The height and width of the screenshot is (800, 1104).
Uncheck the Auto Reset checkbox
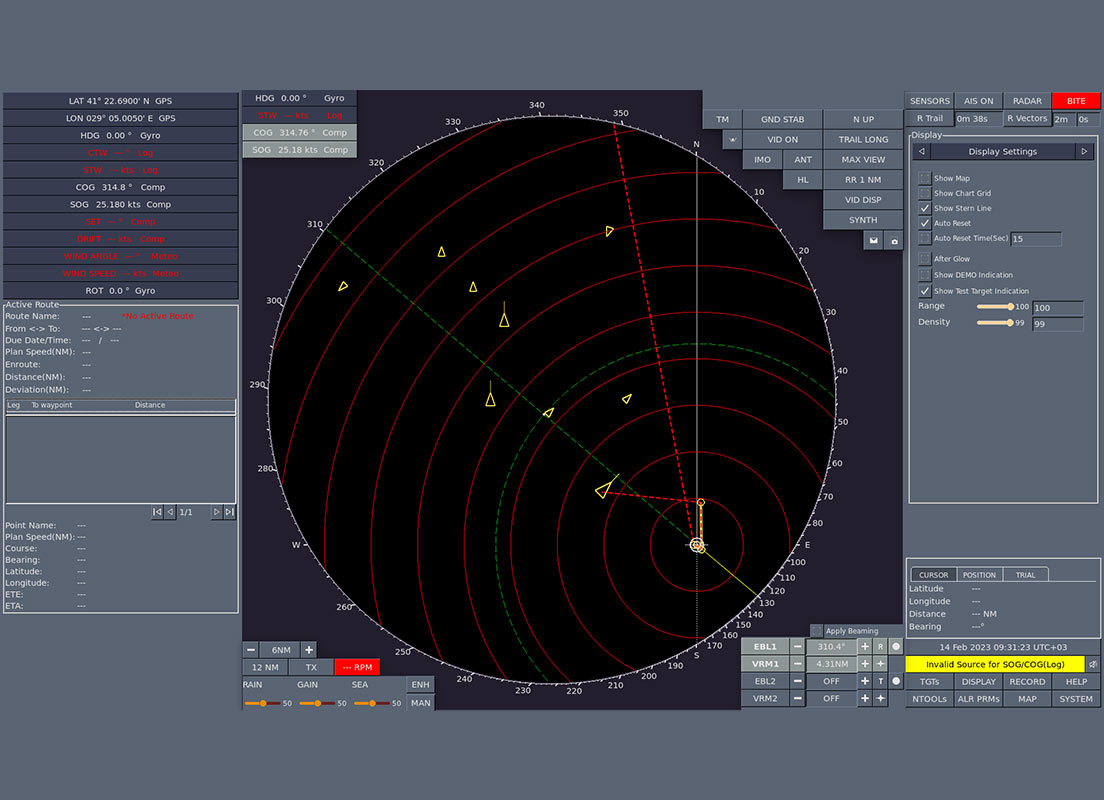click(x=924, y=223)
